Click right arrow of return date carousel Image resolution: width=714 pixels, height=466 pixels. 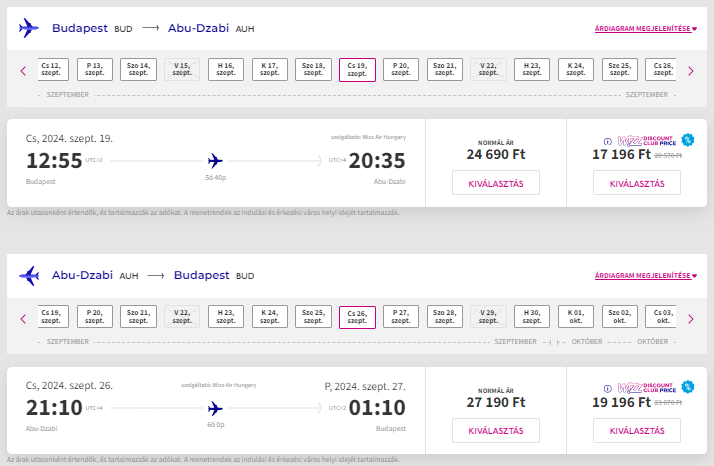695,318
